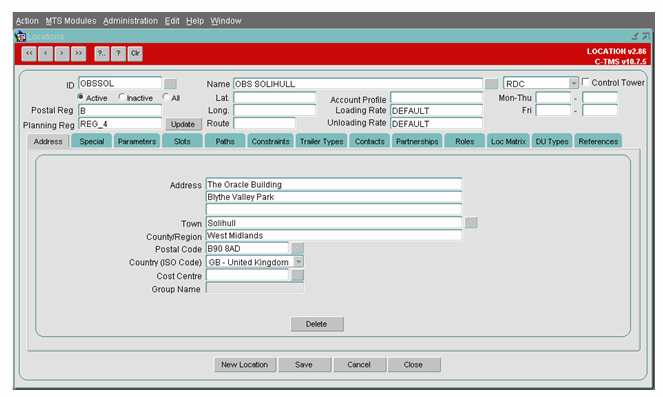The height and width of the screenshot is (397, 663).
Task: Open the lookup button beside Name field
Action: (x=491, y=84)
